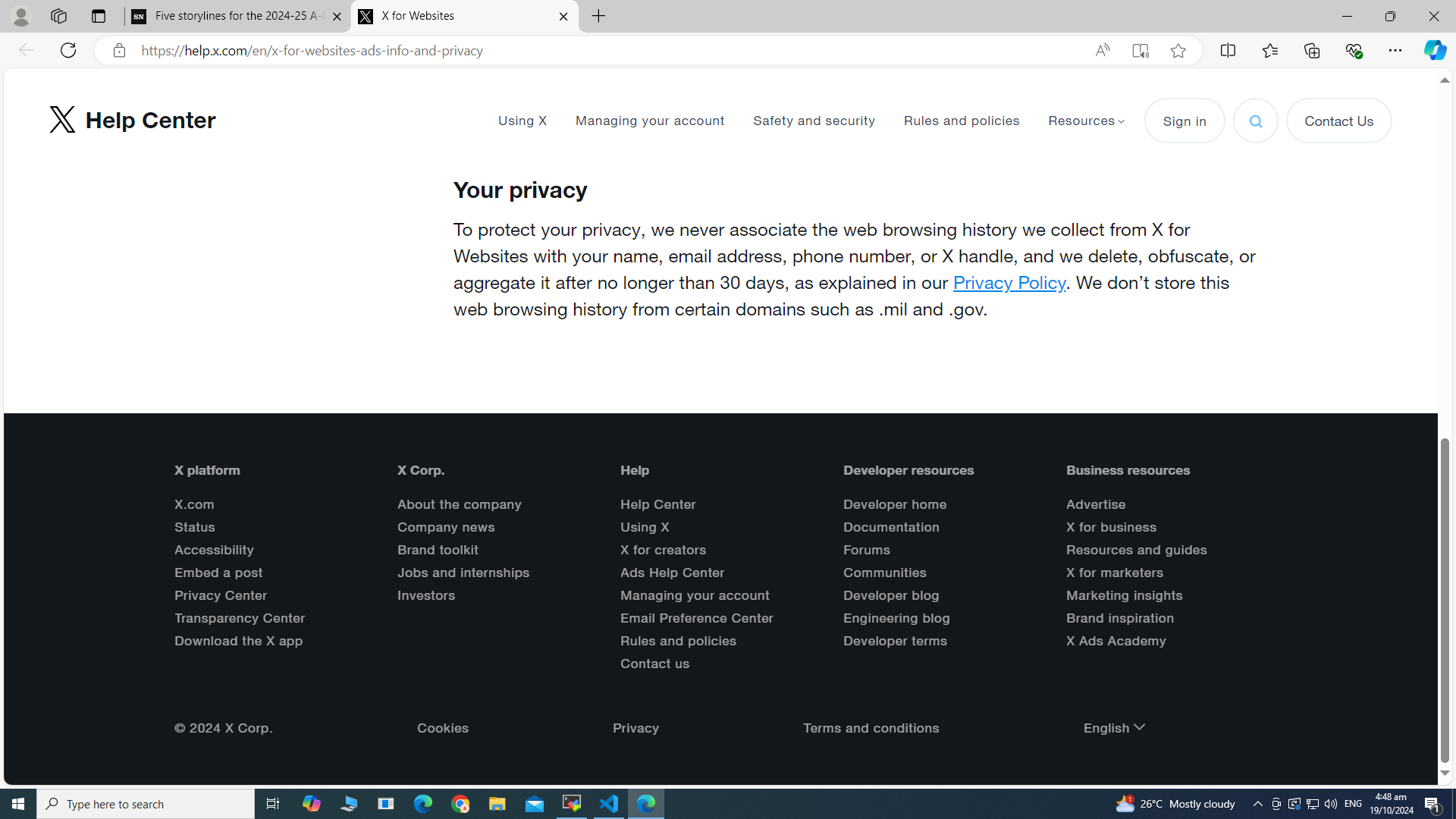Click the Read aloud icon in address bar
1456x819 pixels.
1102,50
